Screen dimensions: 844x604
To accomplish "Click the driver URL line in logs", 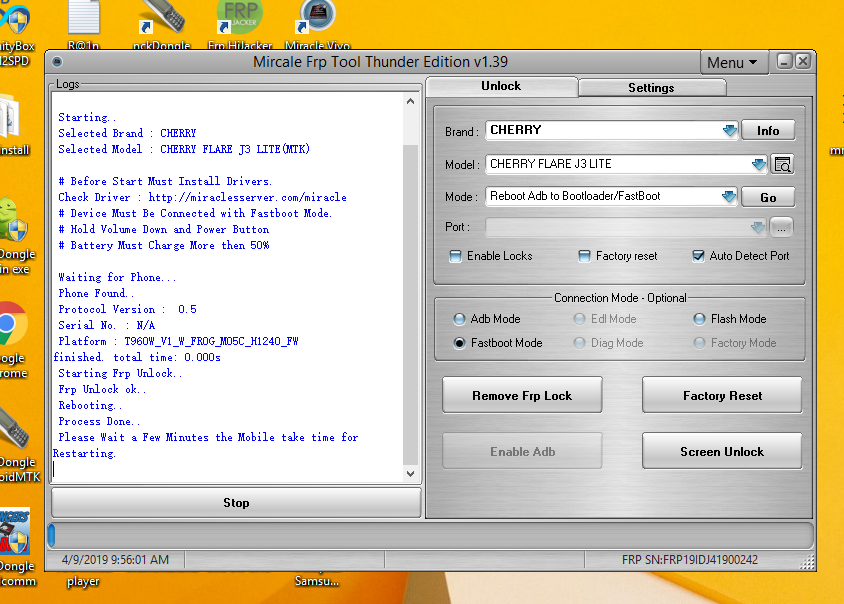I will click(202, 198).
